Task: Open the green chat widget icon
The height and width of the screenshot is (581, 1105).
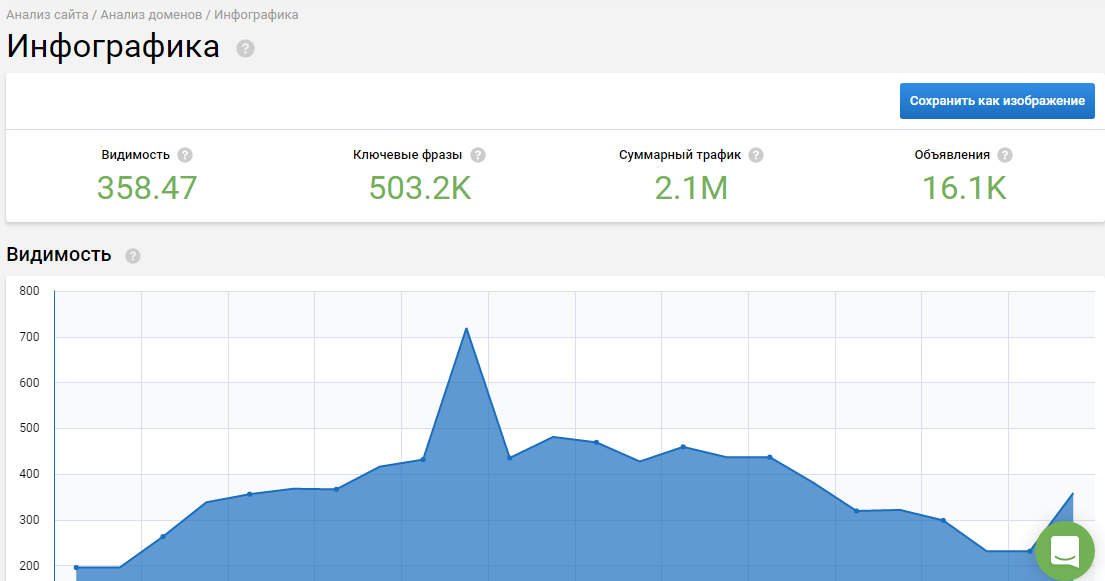Action: (x=1064, y=551)
